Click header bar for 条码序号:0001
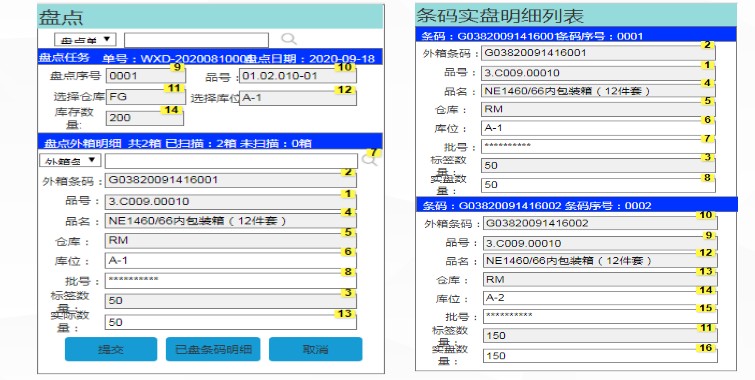 (x=576, y=35)
